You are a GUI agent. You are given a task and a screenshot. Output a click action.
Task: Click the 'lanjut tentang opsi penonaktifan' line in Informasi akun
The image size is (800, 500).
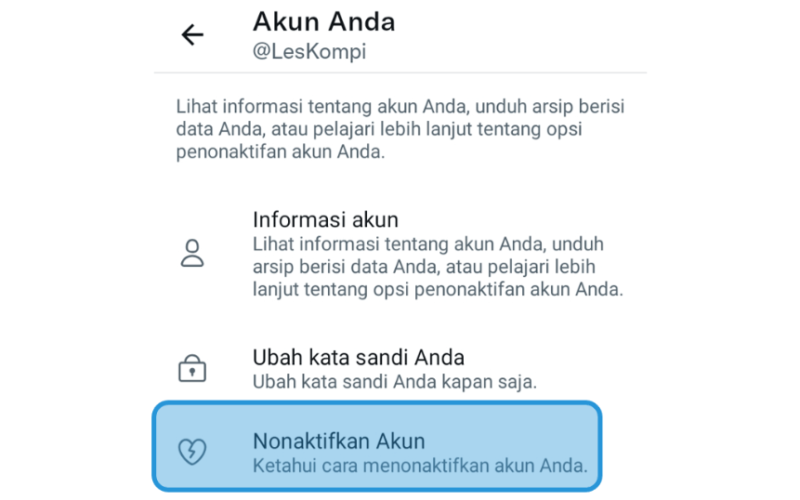438,290
